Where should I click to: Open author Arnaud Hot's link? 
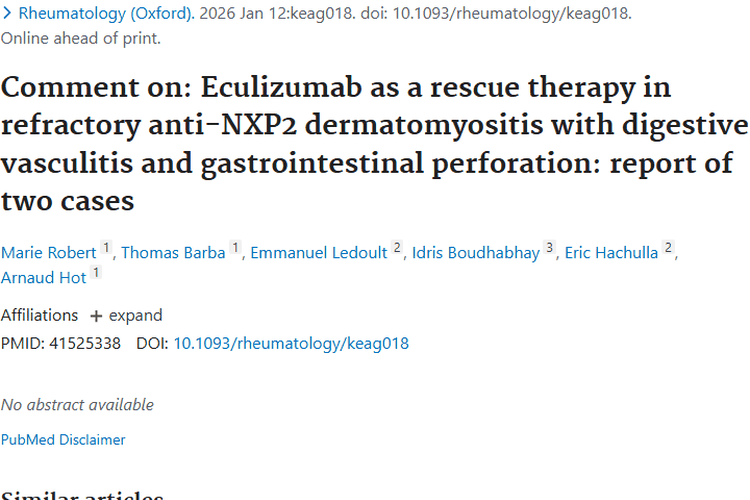(x=43, y=278)
